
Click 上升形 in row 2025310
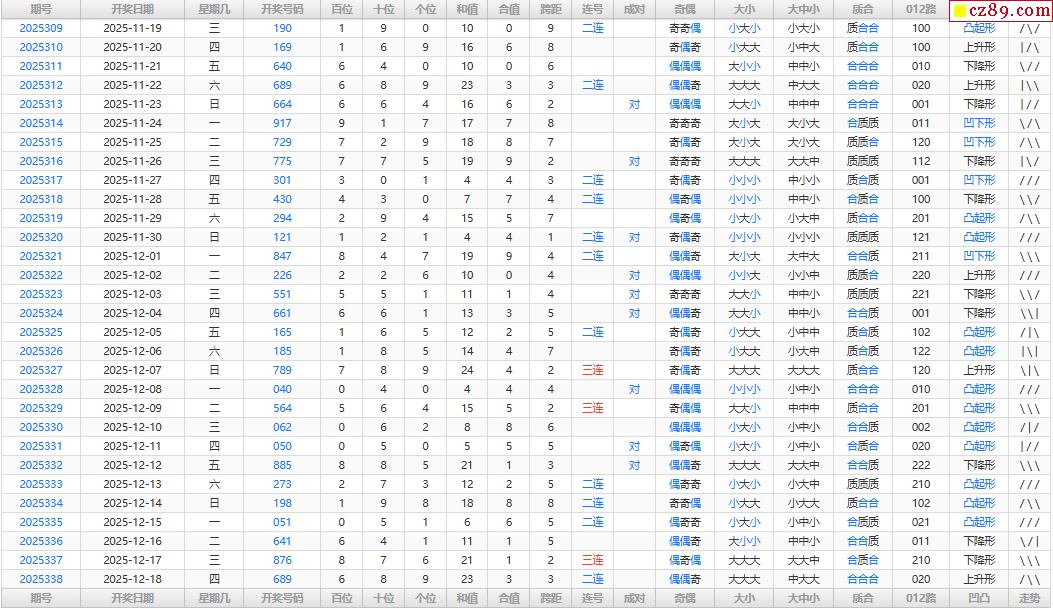pyautogui.click(x=980, y=47)
